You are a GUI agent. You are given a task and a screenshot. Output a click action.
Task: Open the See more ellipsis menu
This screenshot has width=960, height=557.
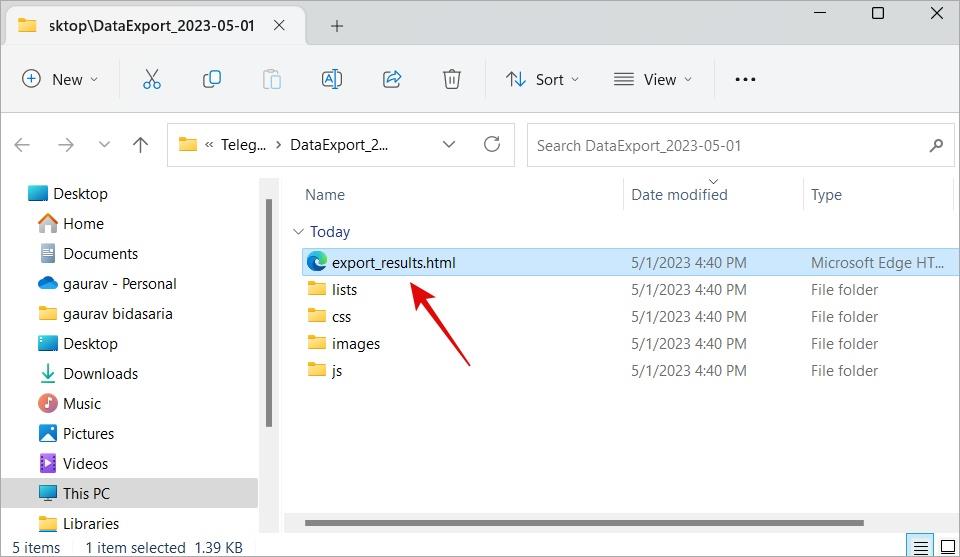pyautogui.click(x=745, y=80)
